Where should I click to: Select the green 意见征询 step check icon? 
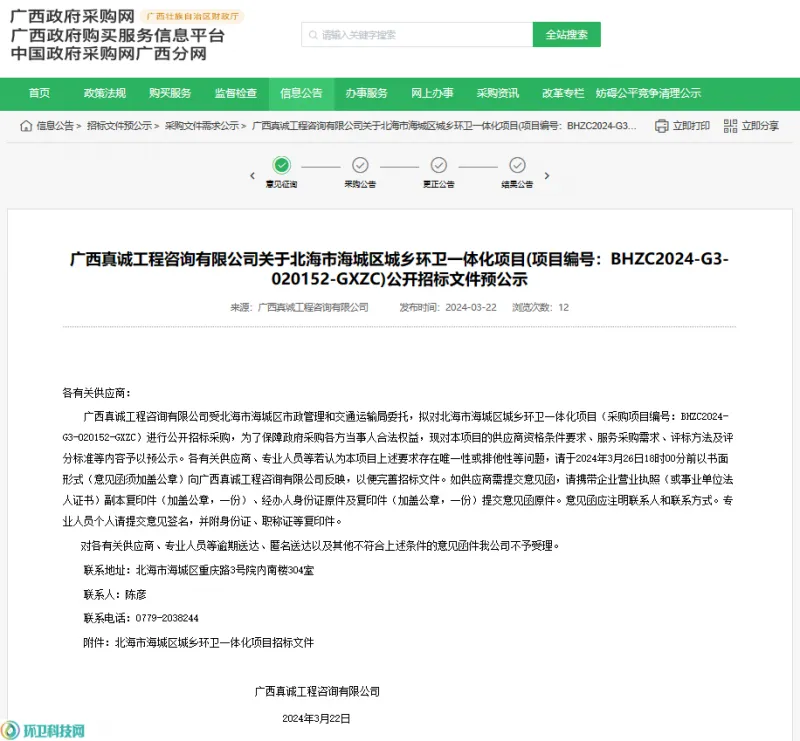point(282,165)
